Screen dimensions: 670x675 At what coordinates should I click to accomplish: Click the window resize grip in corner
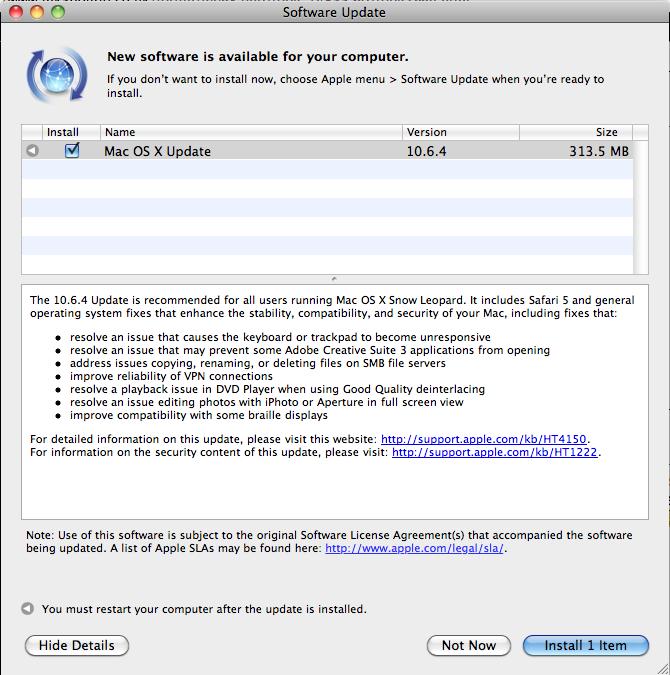[x=662, y=667]
